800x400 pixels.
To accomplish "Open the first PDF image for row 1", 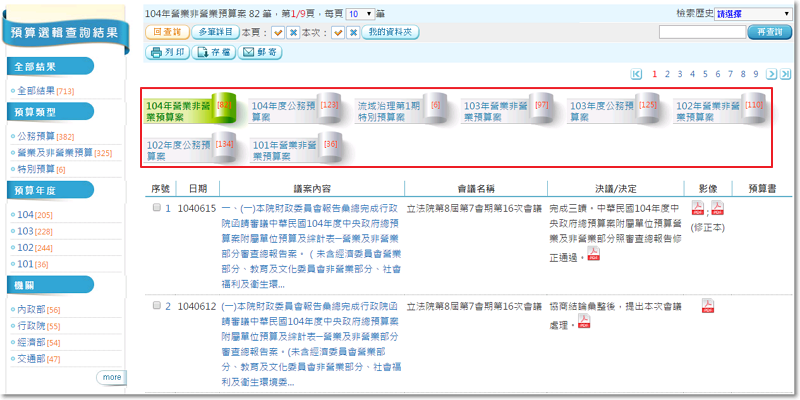I will click(698, 207).
